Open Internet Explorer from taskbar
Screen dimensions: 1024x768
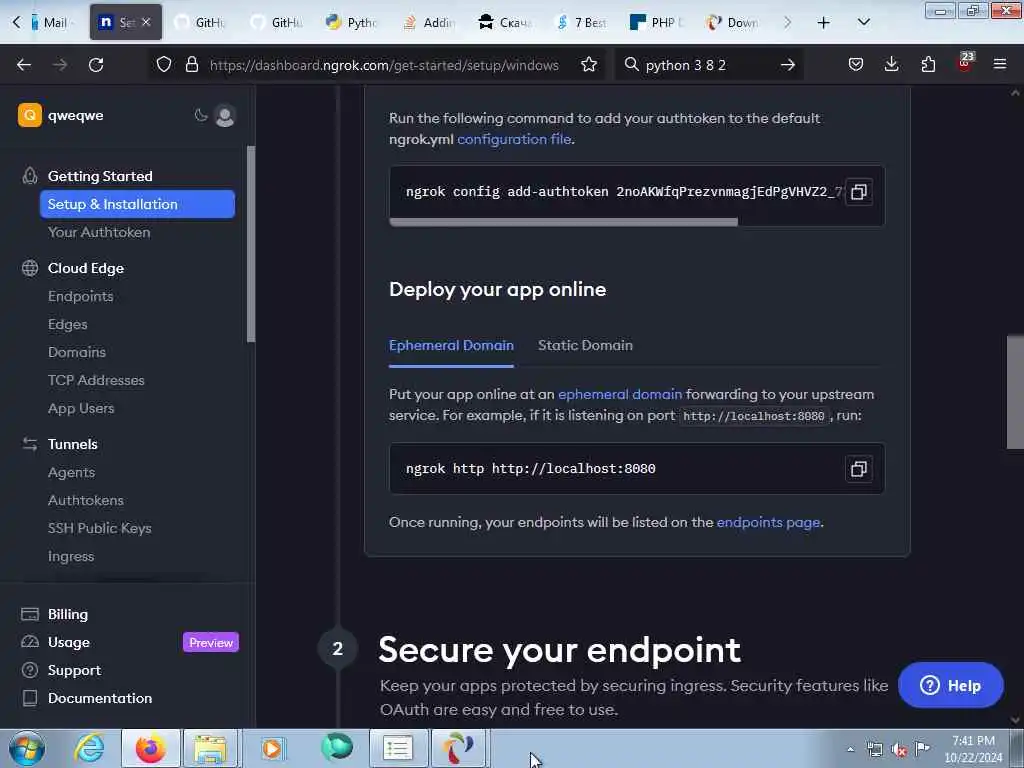coord(89,748)
